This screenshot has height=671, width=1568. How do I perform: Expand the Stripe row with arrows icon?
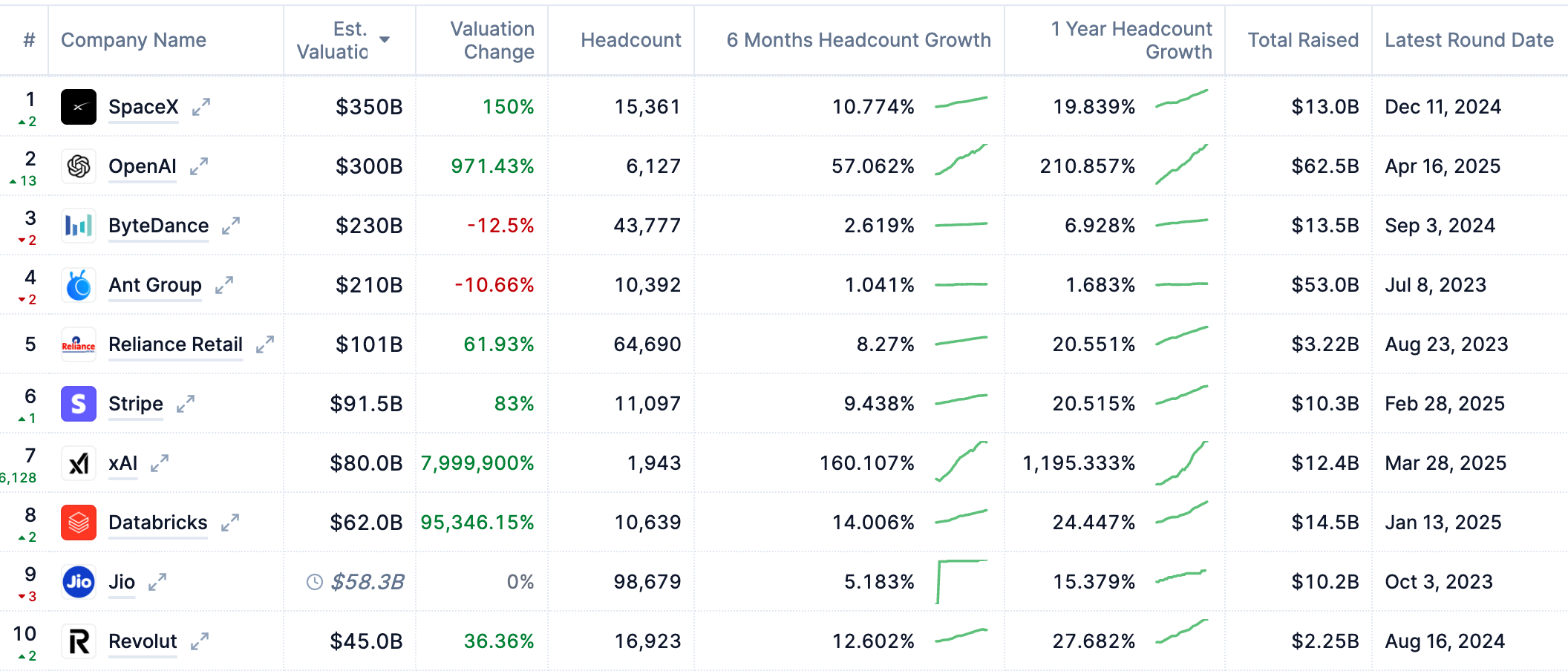tap(186, 404)
